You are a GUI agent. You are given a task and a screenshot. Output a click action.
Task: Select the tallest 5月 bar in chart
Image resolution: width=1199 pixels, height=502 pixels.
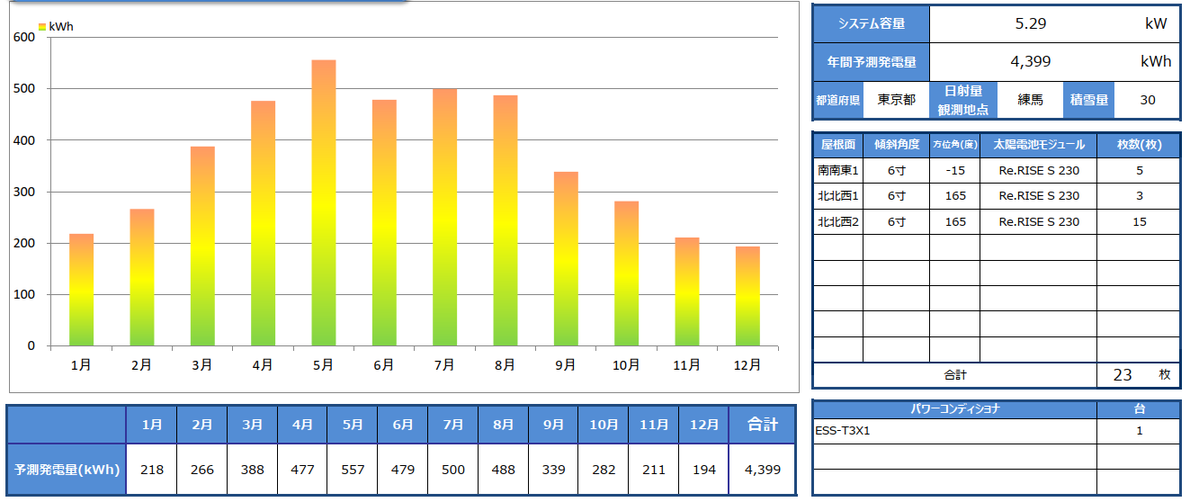323,203
